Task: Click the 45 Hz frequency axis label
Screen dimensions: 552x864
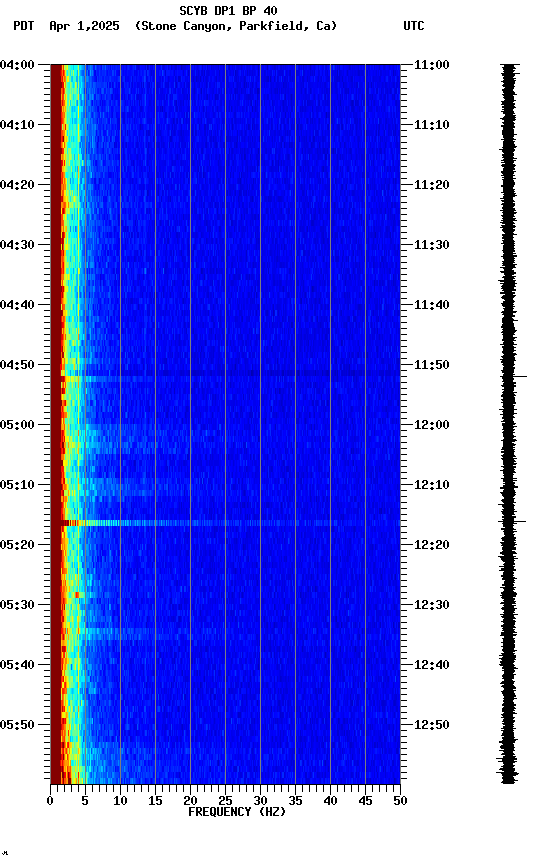Action: (x=365, y=801)
